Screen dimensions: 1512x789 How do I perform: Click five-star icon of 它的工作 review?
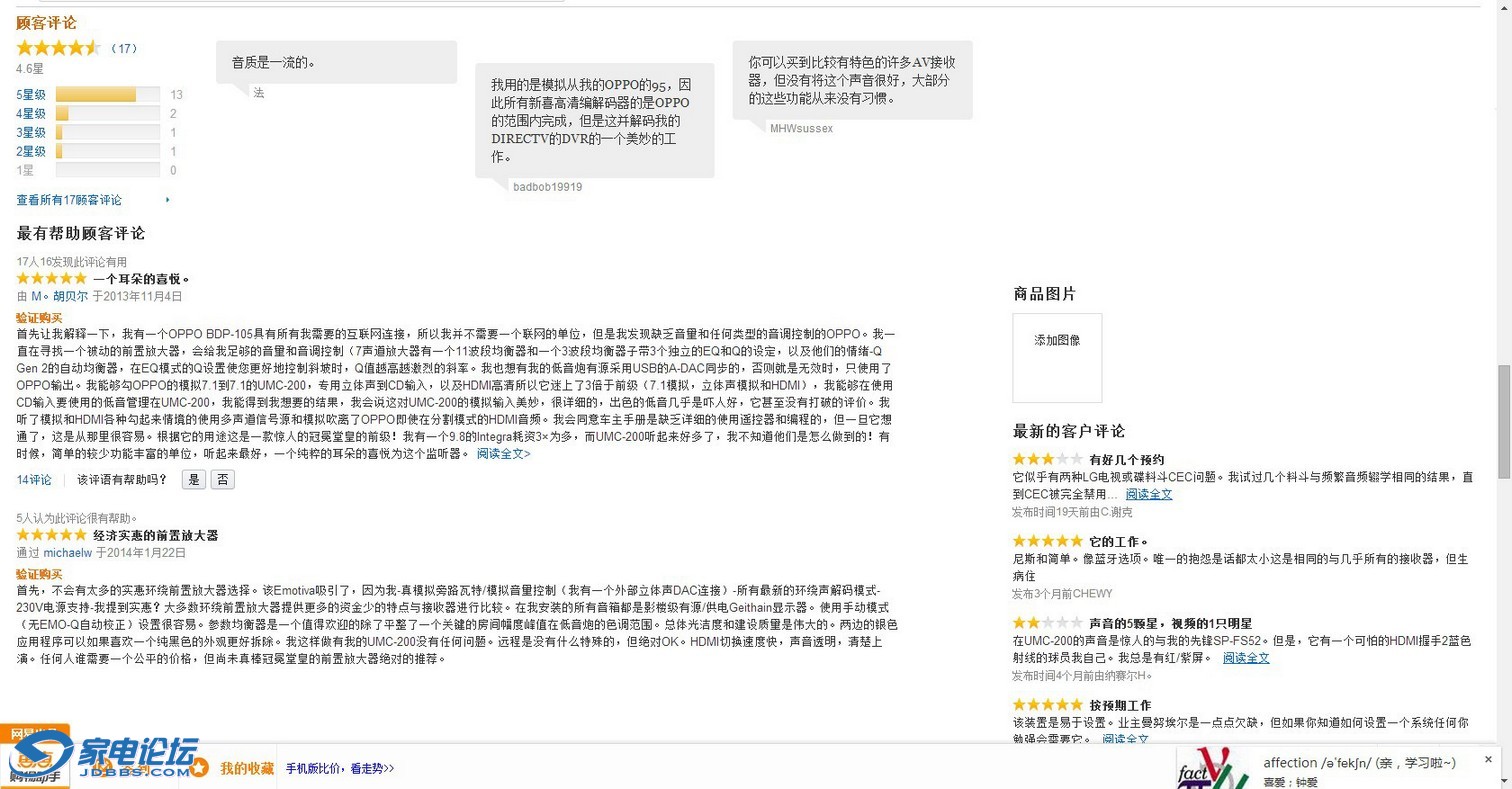tap(1048, 540)
